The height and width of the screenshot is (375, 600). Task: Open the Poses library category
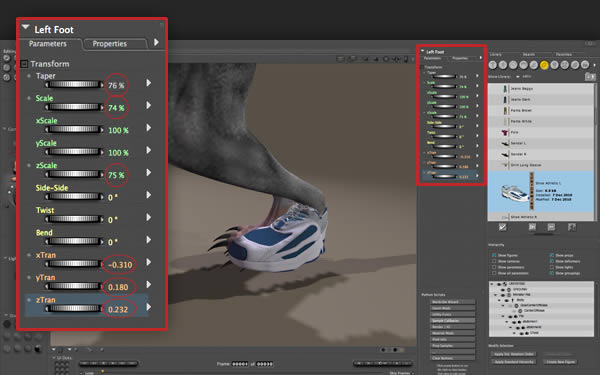(x=503, y=65)
